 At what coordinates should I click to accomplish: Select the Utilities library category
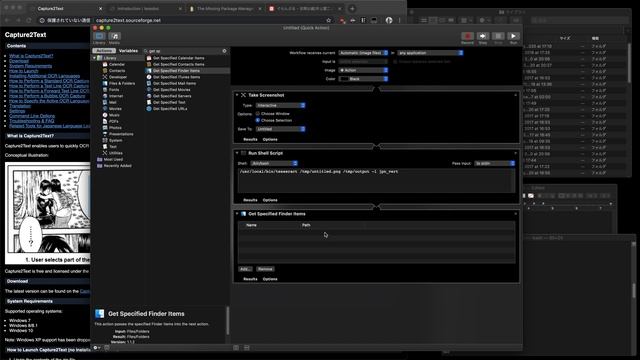coord(116,153)
